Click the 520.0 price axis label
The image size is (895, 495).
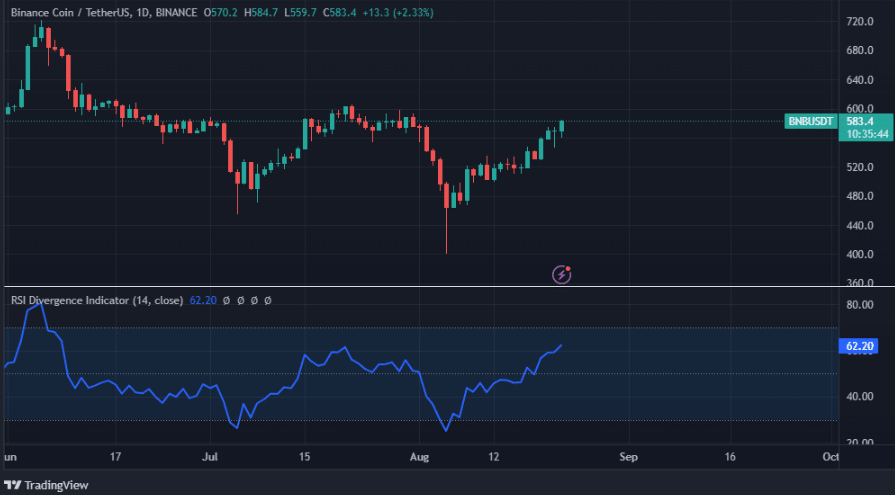click(x=860, y=167)
